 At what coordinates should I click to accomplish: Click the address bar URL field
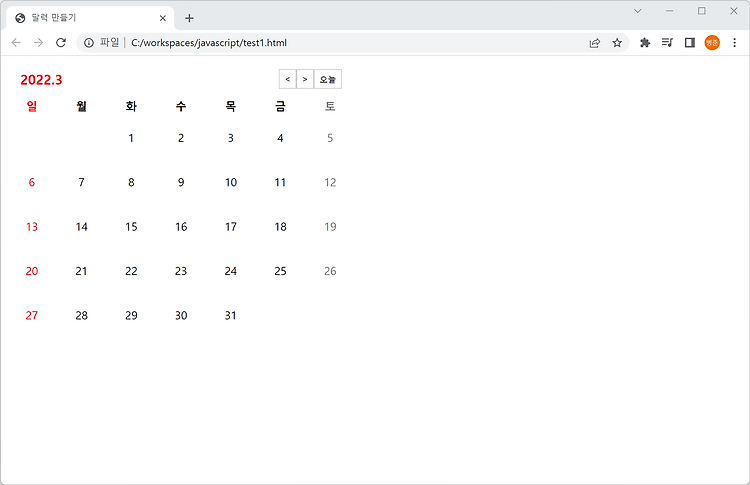click(354, 43)
